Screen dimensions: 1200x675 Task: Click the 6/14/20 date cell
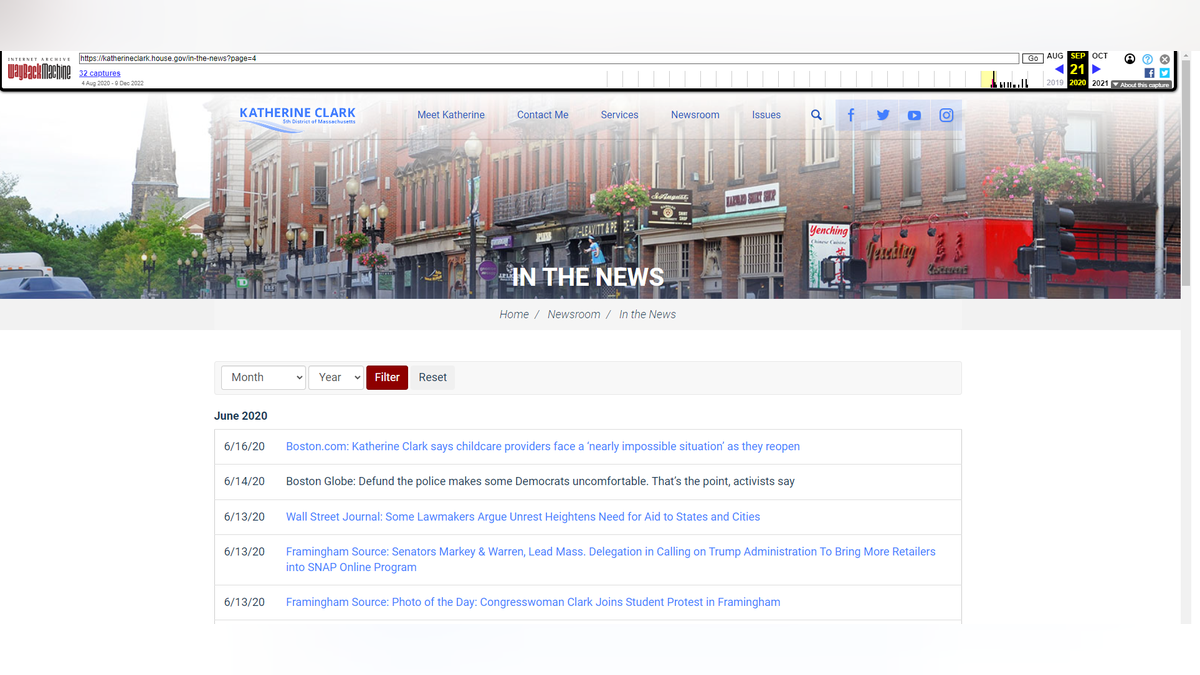tap(245, 482)
